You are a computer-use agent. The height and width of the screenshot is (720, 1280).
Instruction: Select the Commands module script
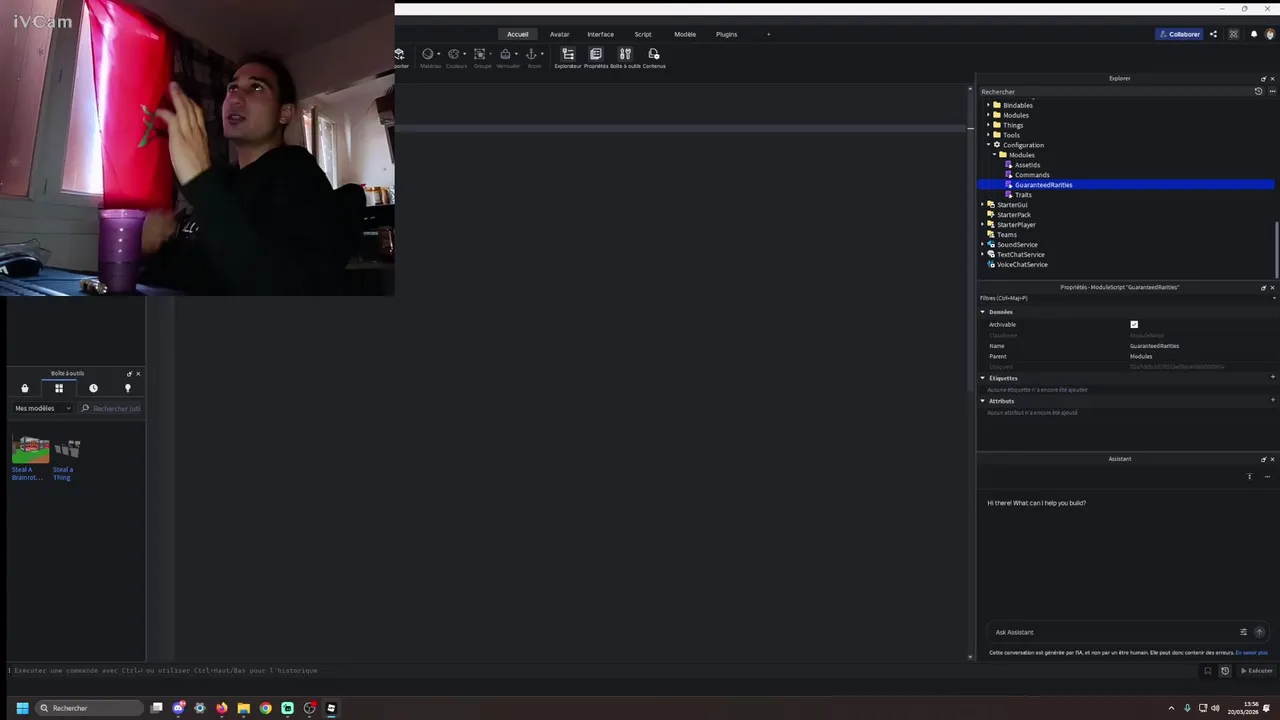click(x=1031, y=175)
